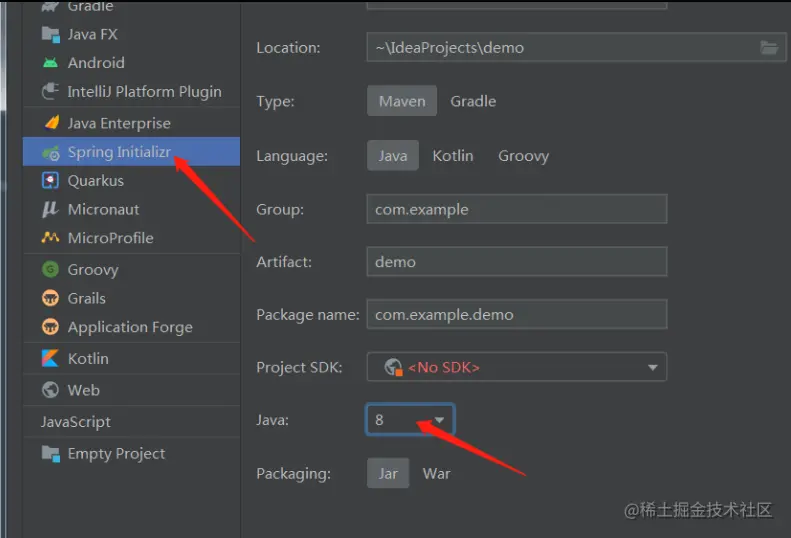This screenshot has width=791, height=538.
Task: Select Gradle as project type option
Action: pos(473,101)
